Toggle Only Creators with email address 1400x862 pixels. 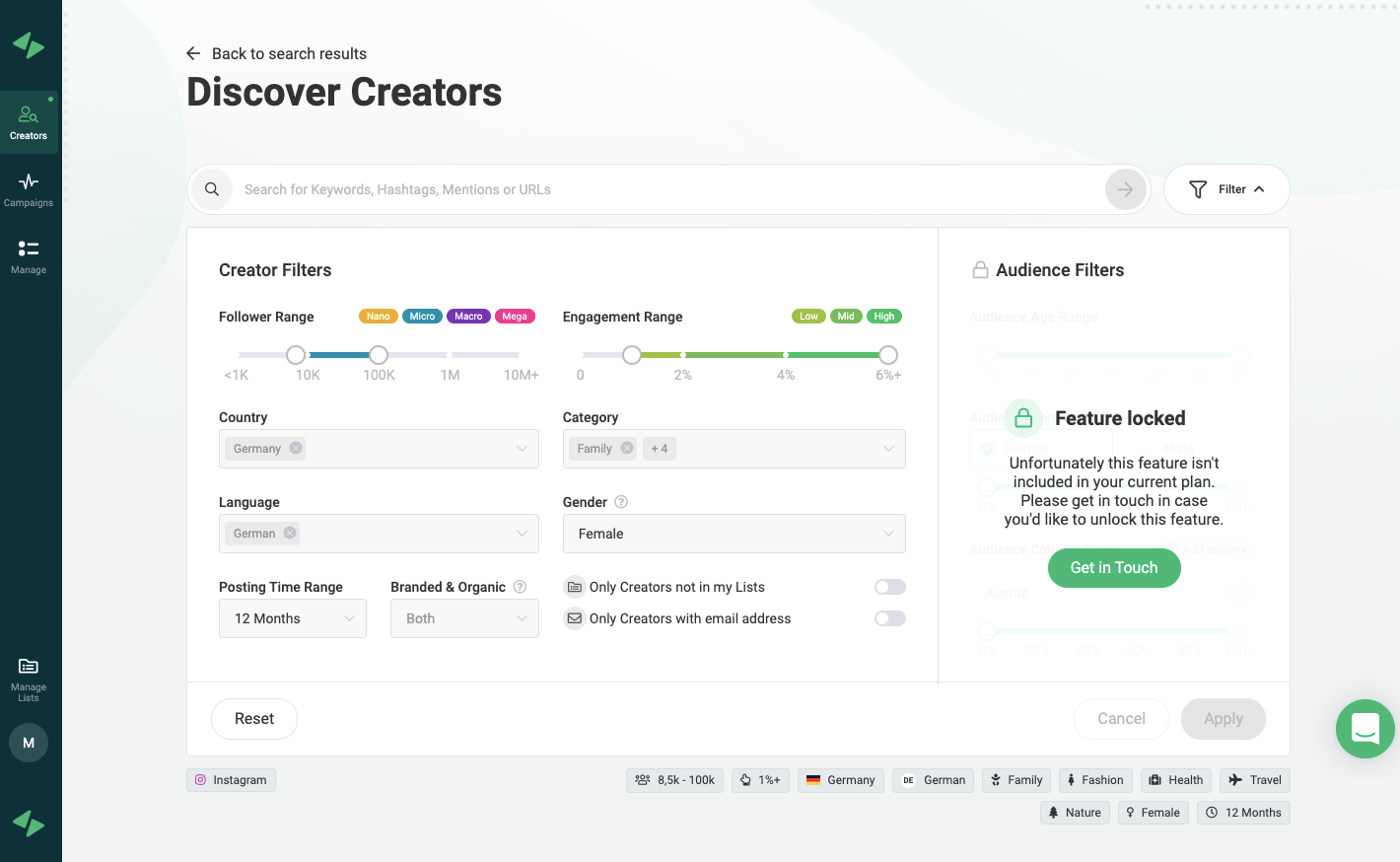click(x=889, y=618)
